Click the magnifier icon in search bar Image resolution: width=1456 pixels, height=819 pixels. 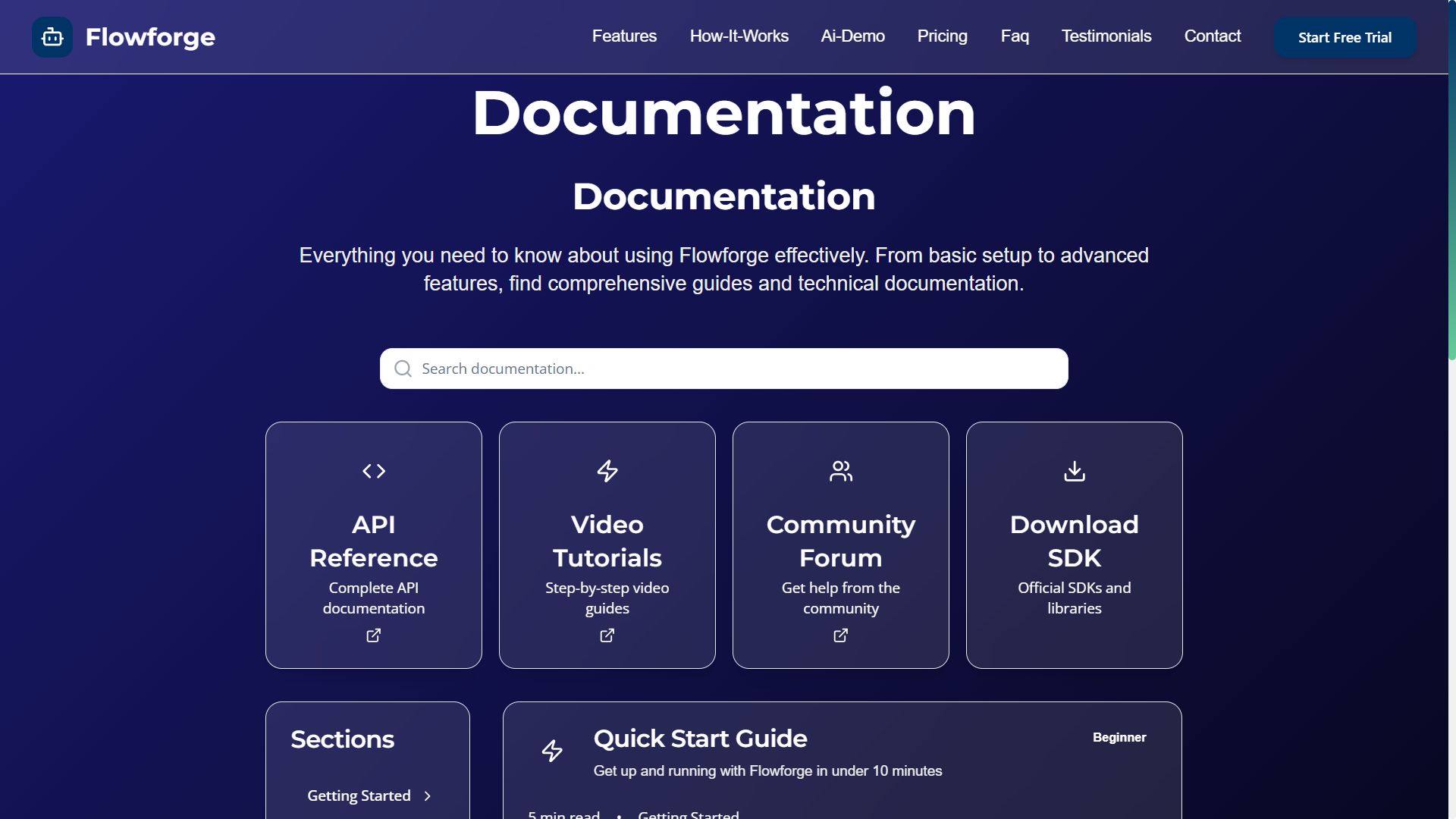pyautogui.click(x=403, y=369)
